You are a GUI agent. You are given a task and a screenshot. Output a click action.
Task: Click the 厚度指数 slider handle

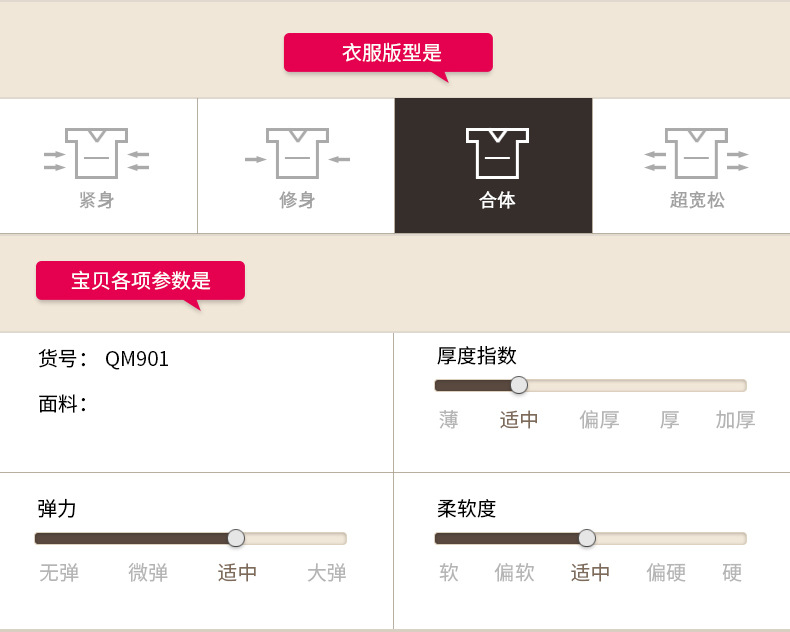[x=519, y=385]
